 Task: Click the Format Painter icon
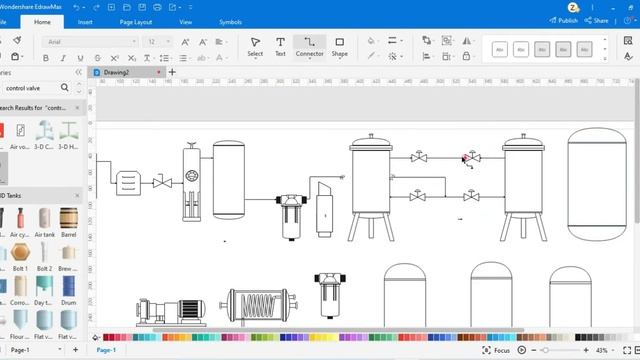pyautogui.click(x=17, y=40)
